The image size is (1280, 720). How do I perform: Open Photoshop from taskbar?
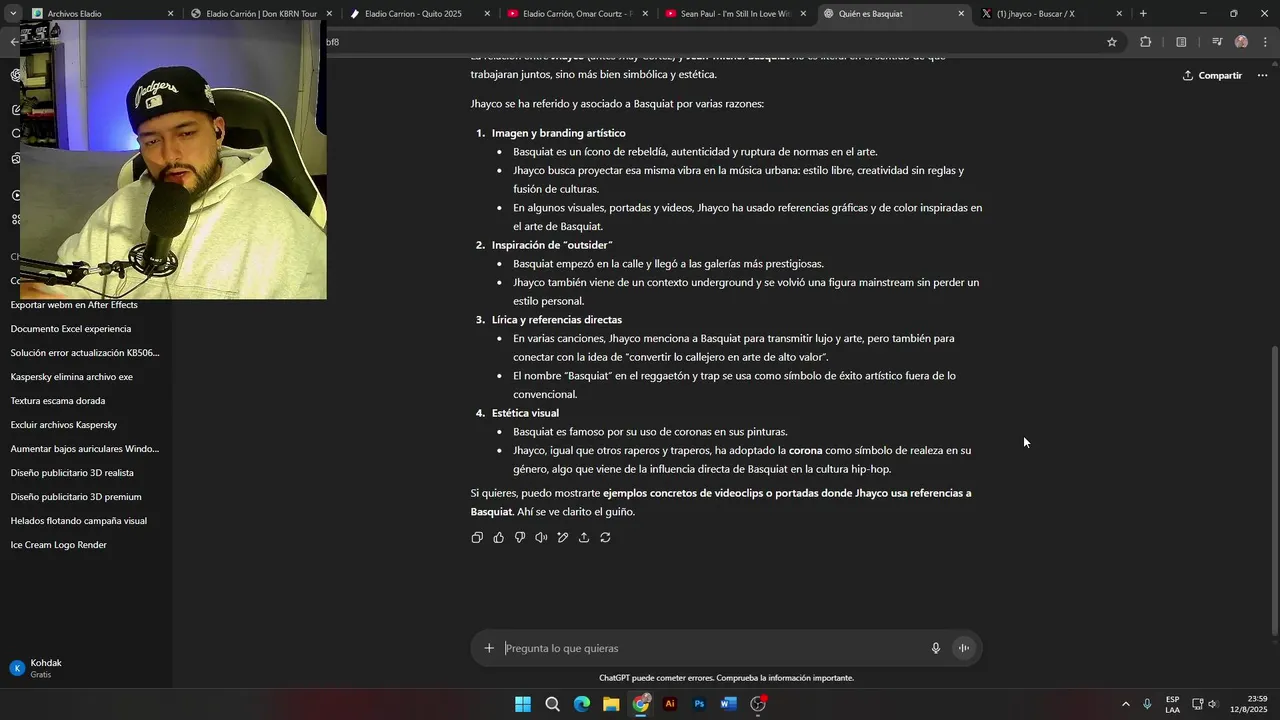[699, 704]
